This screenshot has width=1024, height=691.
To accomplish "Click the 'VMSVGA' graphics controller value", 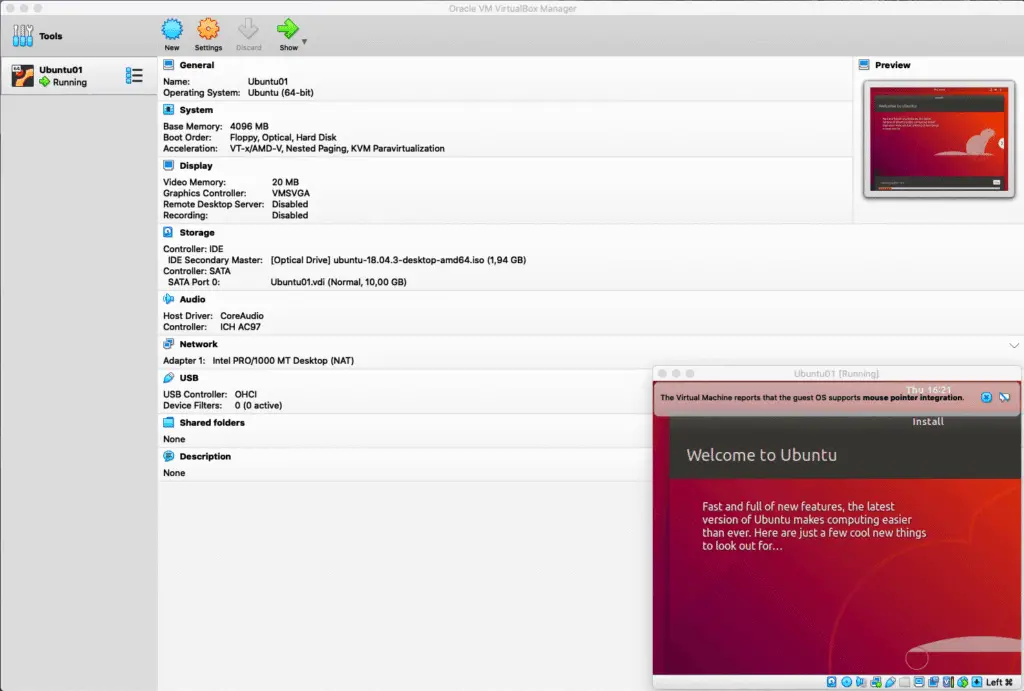I will pos(291,193).
